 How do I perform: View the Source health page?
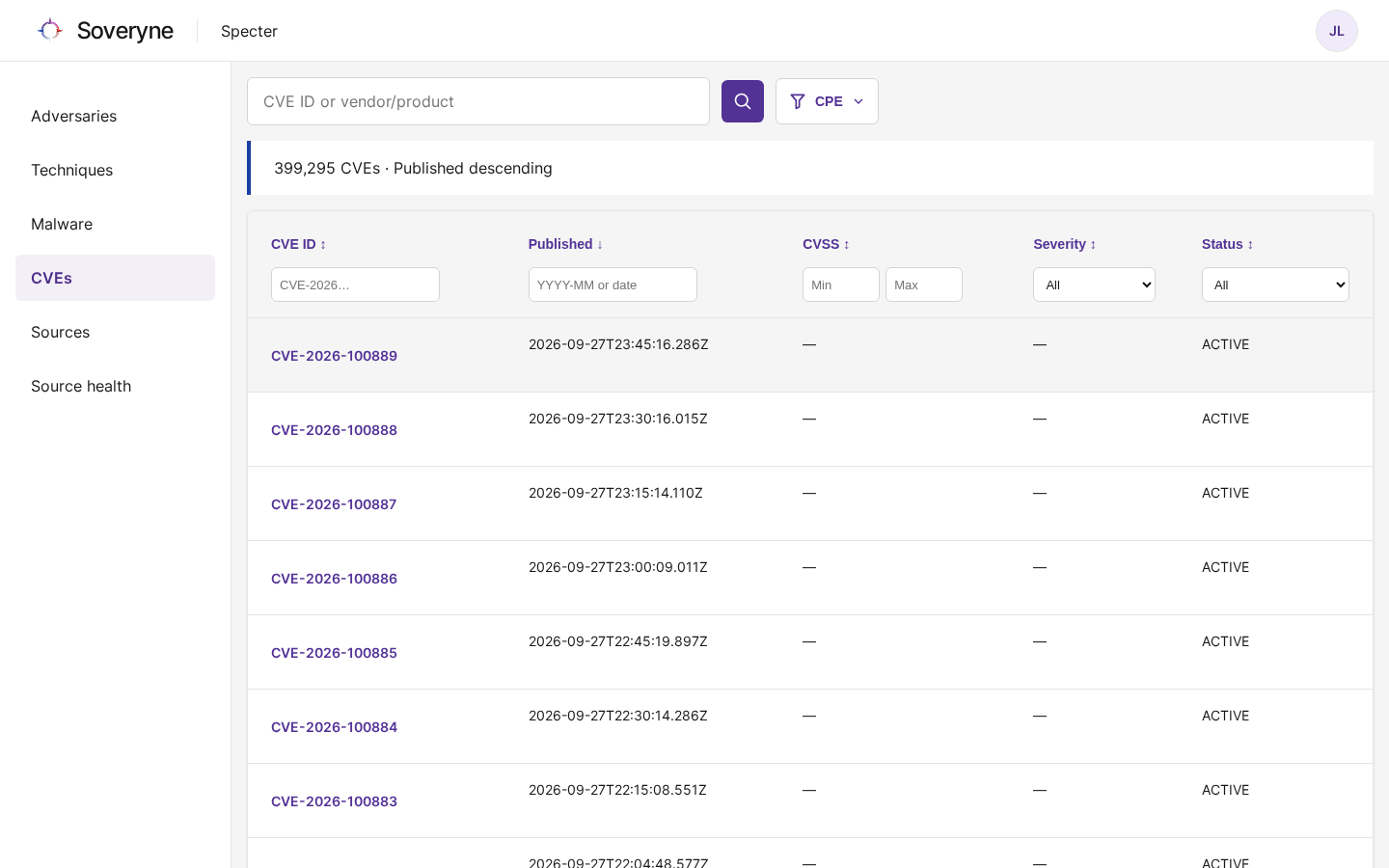(115, 386)
